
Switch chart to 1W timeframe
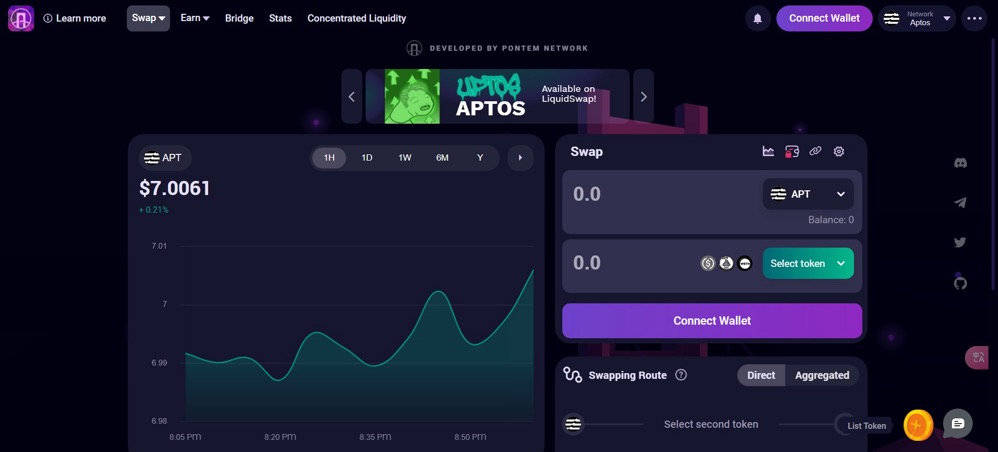(405, 158)
